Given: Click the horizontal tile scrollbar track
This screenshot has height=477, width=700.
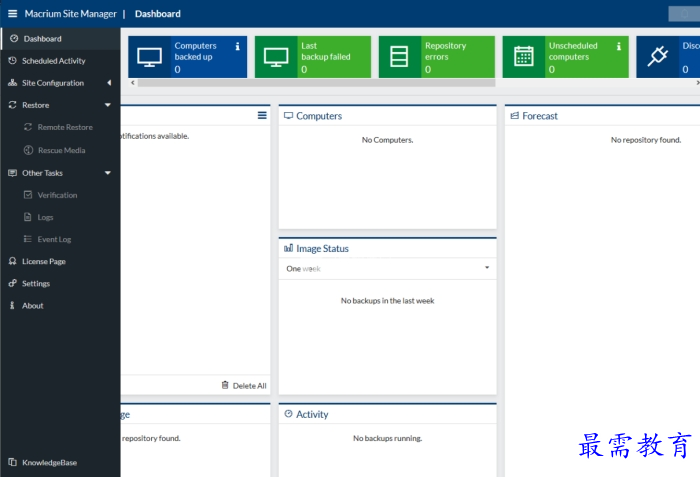Looking at the screenshot, I should (x=316, y=83).
